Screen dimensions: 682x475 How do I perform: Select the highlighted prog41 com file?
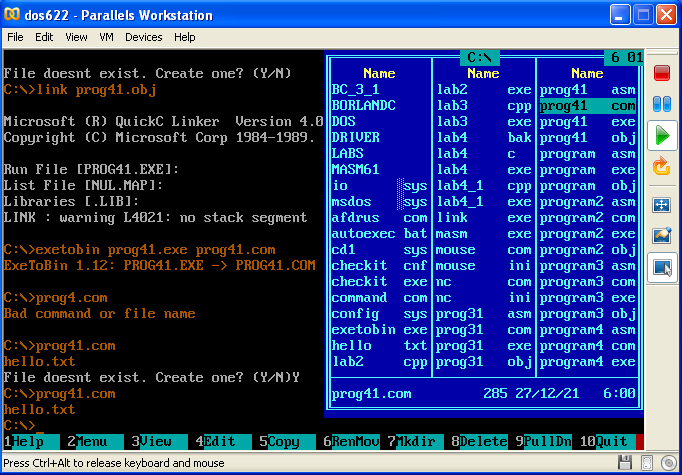point(588,106)
